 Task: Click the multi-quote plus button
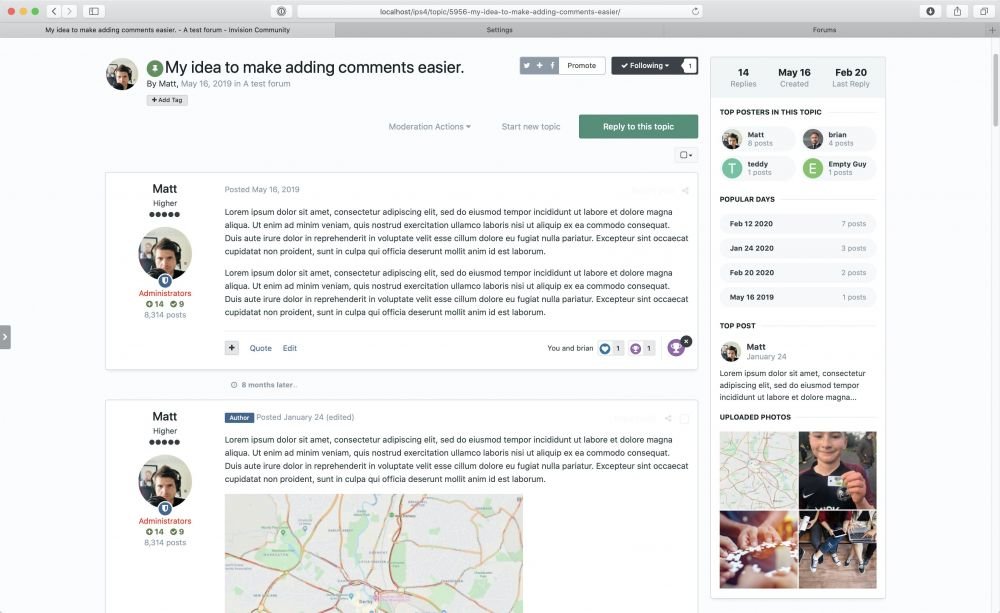point(232,348)
